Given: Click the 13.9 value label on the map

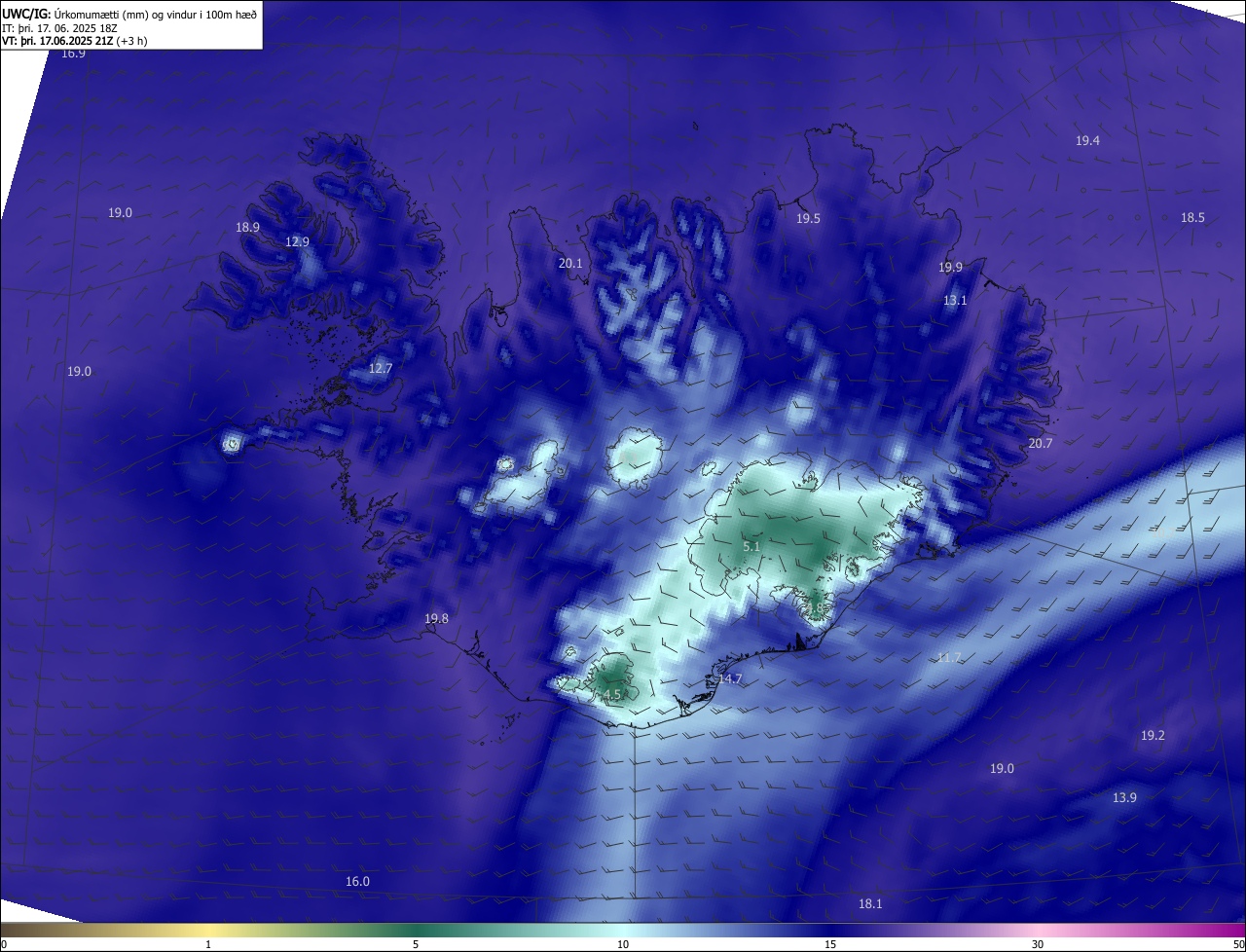Looking at the screenshot, I should tap(1124, 798).
